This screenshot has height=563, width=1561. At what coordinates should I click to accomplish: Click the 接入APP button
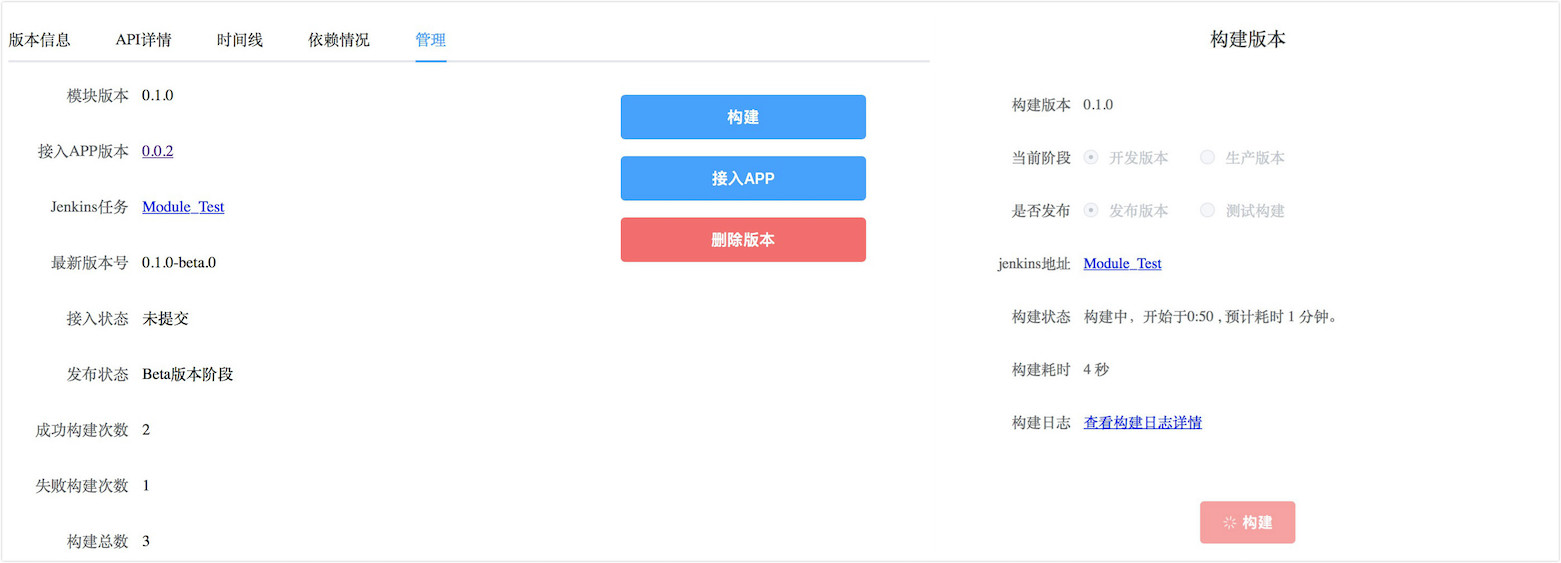pos(743,179)
